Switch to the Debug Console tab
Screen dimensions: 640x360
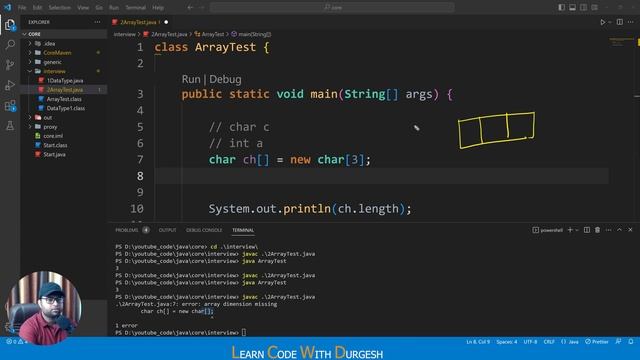point(204,230)
